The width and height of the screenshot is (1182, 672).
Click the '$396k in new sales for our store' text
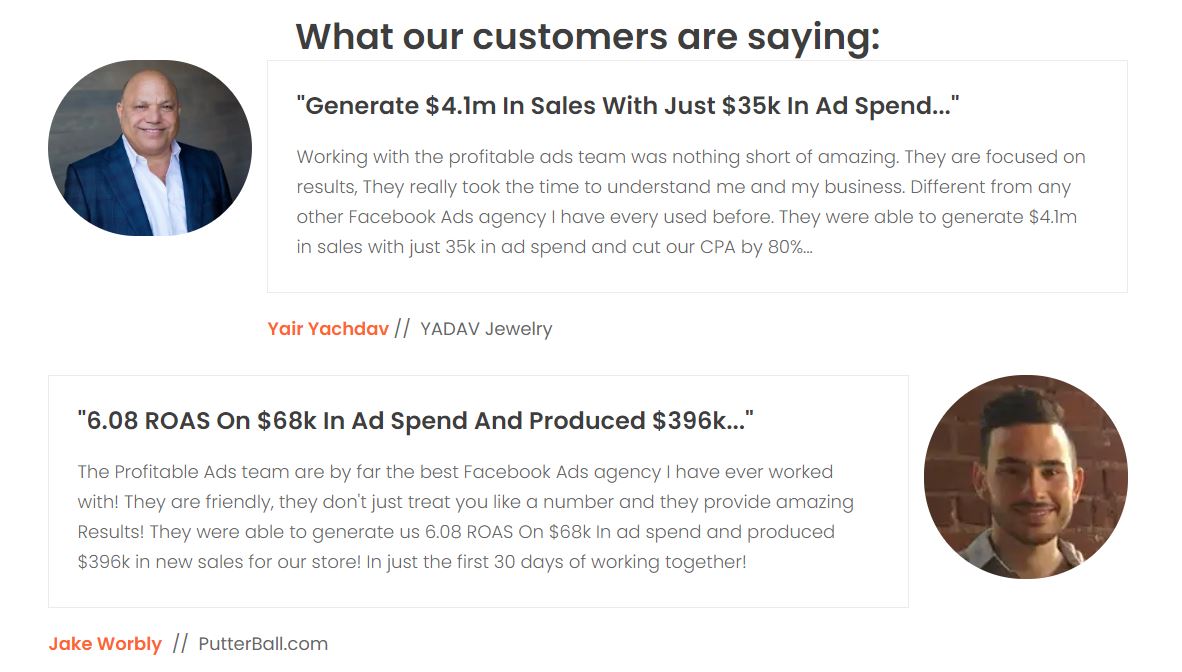tap(219, 562)
